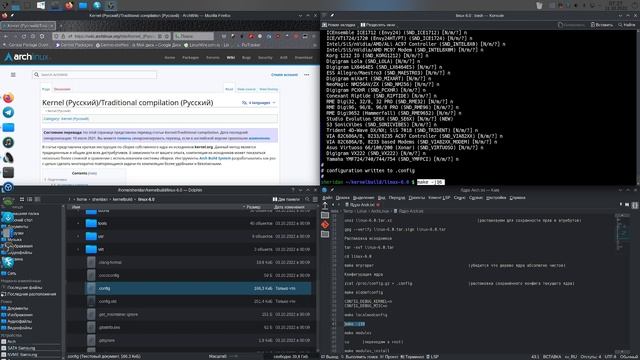This screenshot has width=640, height=360.
Task: Expand the tools folder in Dolphin
Action: (78, 223)
